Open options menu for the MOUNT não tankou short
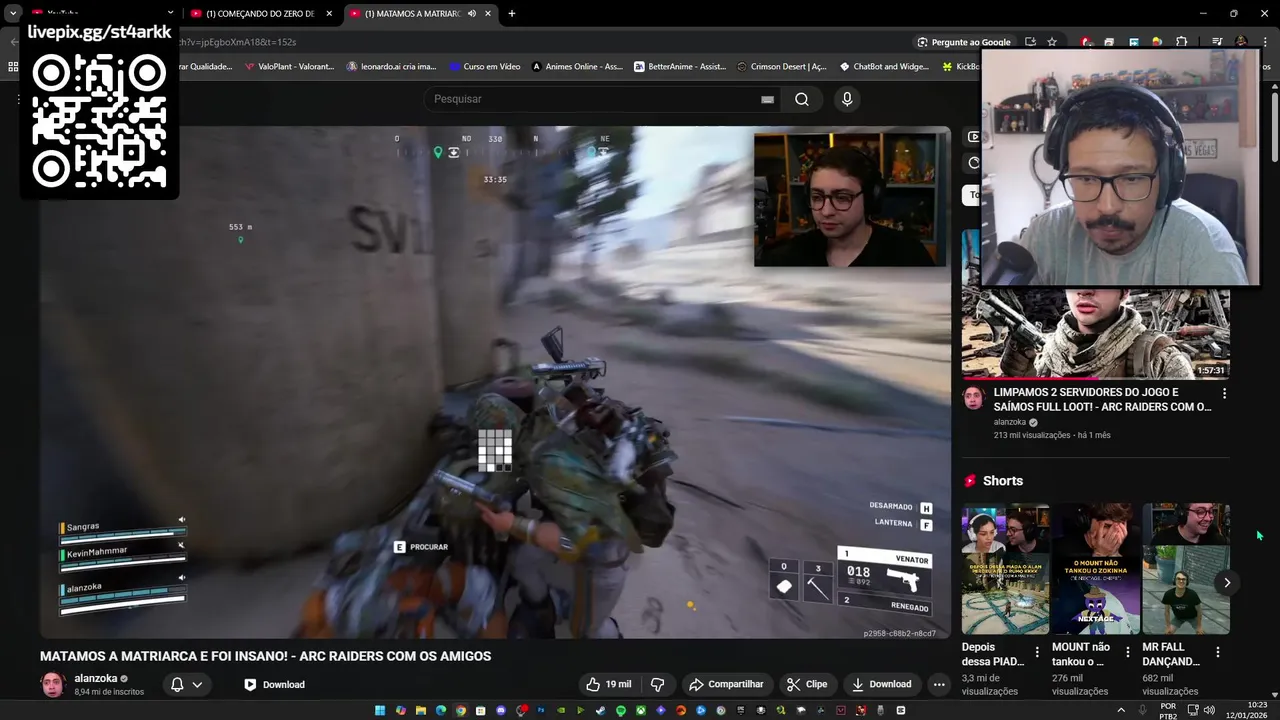 [1127, 652]
